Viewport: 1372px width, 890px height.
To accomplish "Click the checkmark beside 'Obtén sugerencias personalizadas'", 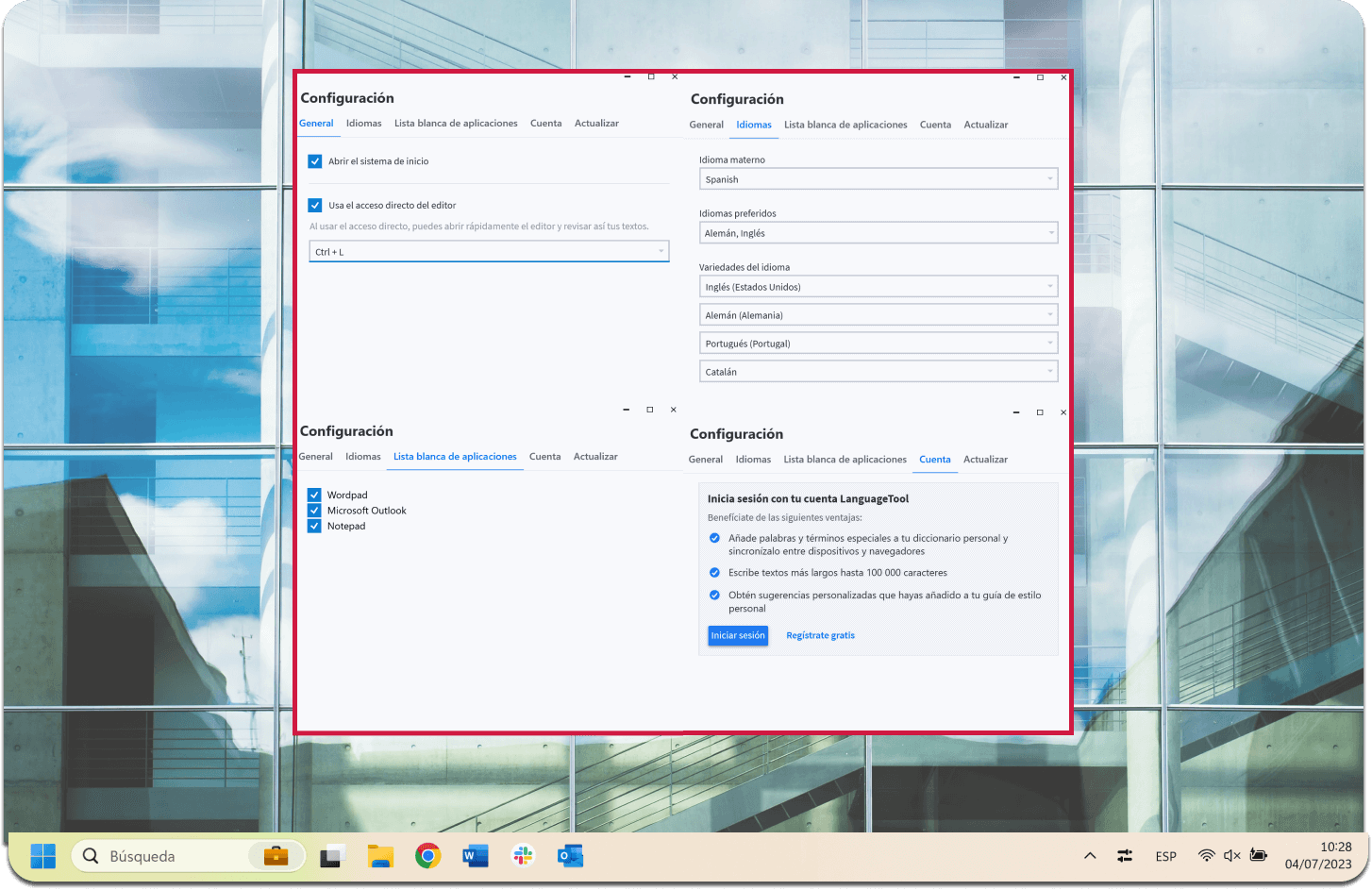I will pyautogui.click(x=714, y=595).
